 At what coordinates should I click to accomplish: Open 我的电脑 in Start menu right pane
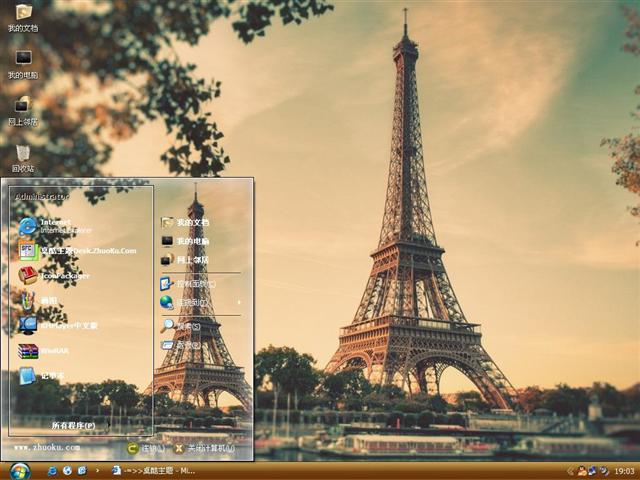[x=185, y=241]
